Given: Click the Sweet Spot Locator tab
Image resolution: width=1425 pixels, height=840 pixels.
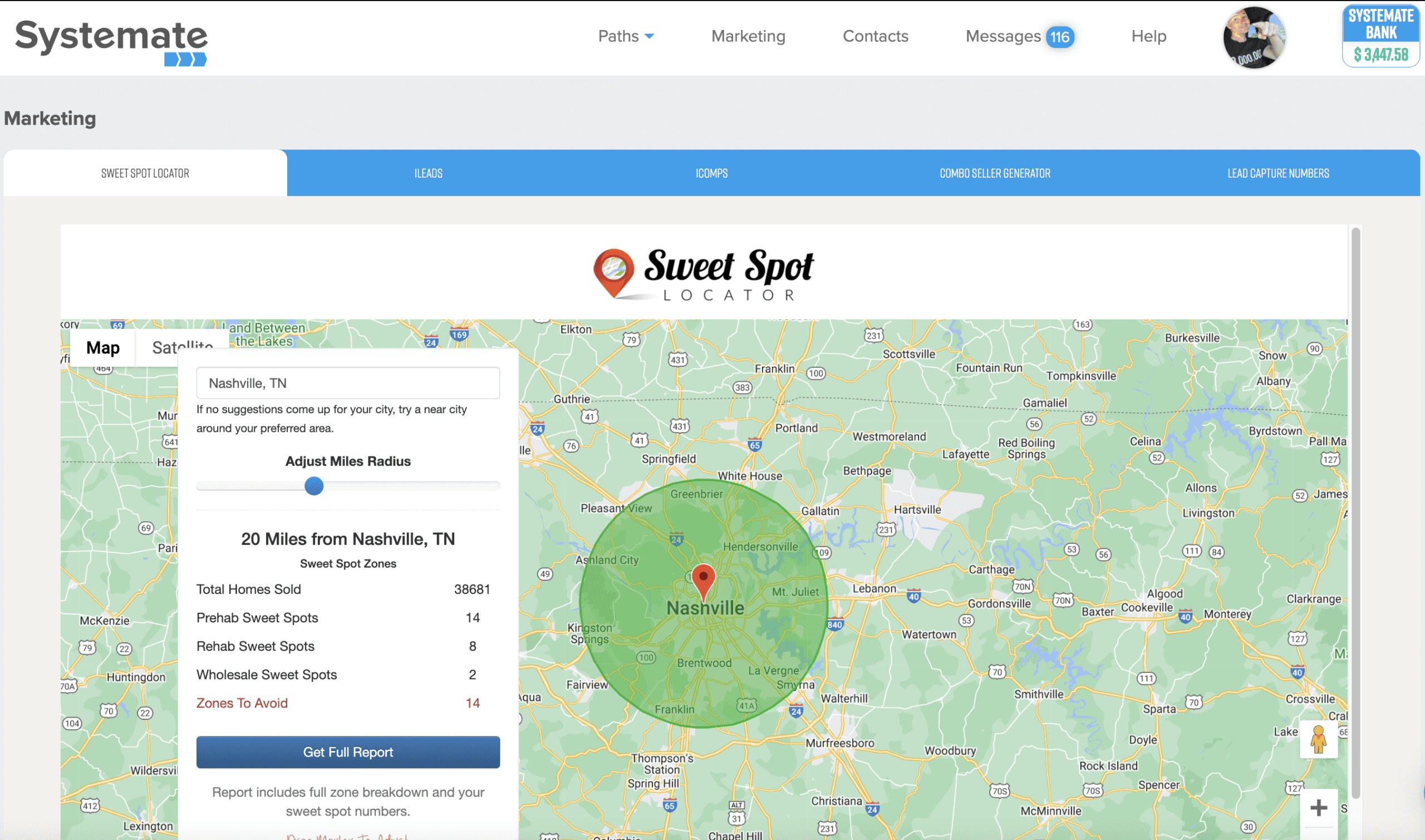Looking at the screenshot, I should [x=146, y=172].
